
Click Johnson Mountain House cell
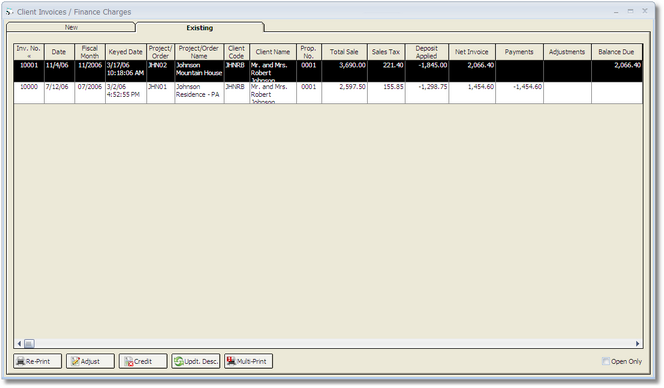(199, 71)
